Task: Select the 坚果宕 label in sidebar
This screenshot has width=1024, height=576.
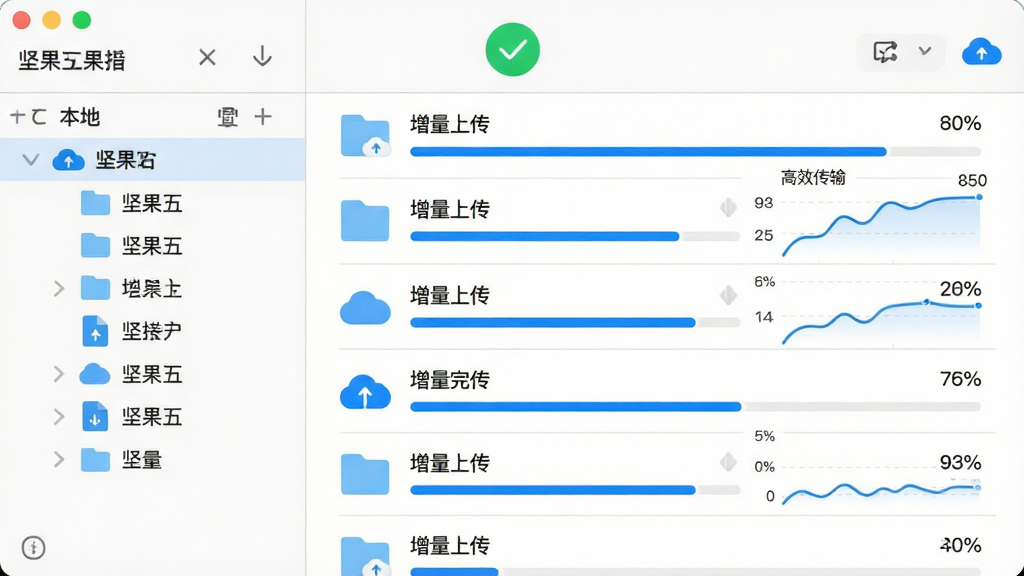Action: coord(125,160)
